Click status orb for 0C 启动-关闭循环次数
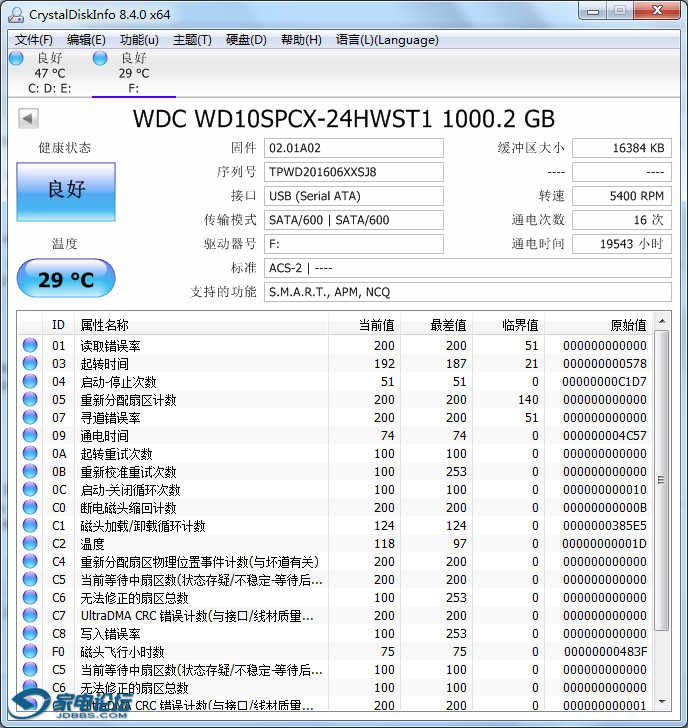 [30, 489]
